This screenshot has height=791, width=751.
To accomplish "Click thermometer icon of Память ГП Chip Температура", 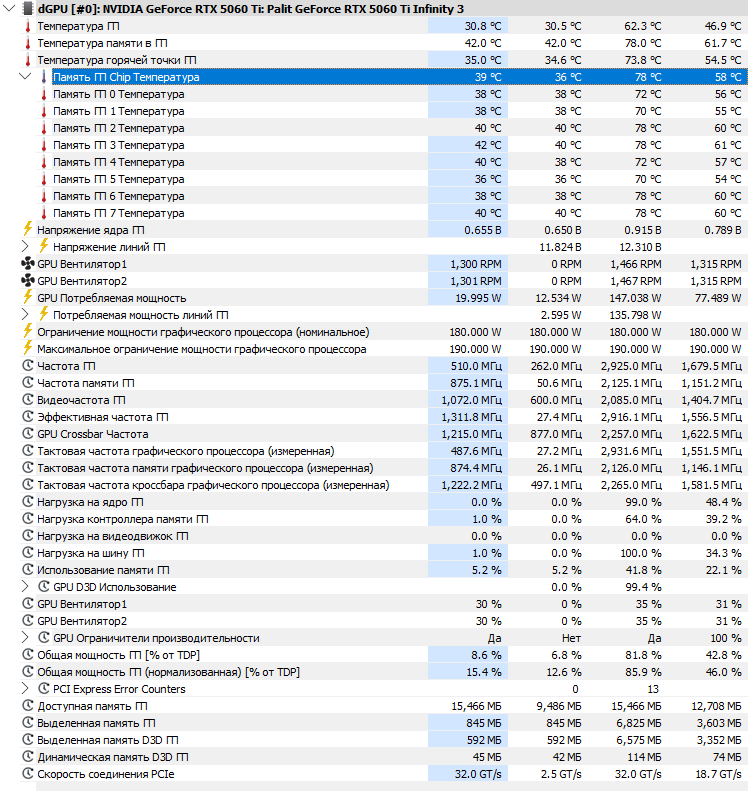I will [x=44, y=77].
